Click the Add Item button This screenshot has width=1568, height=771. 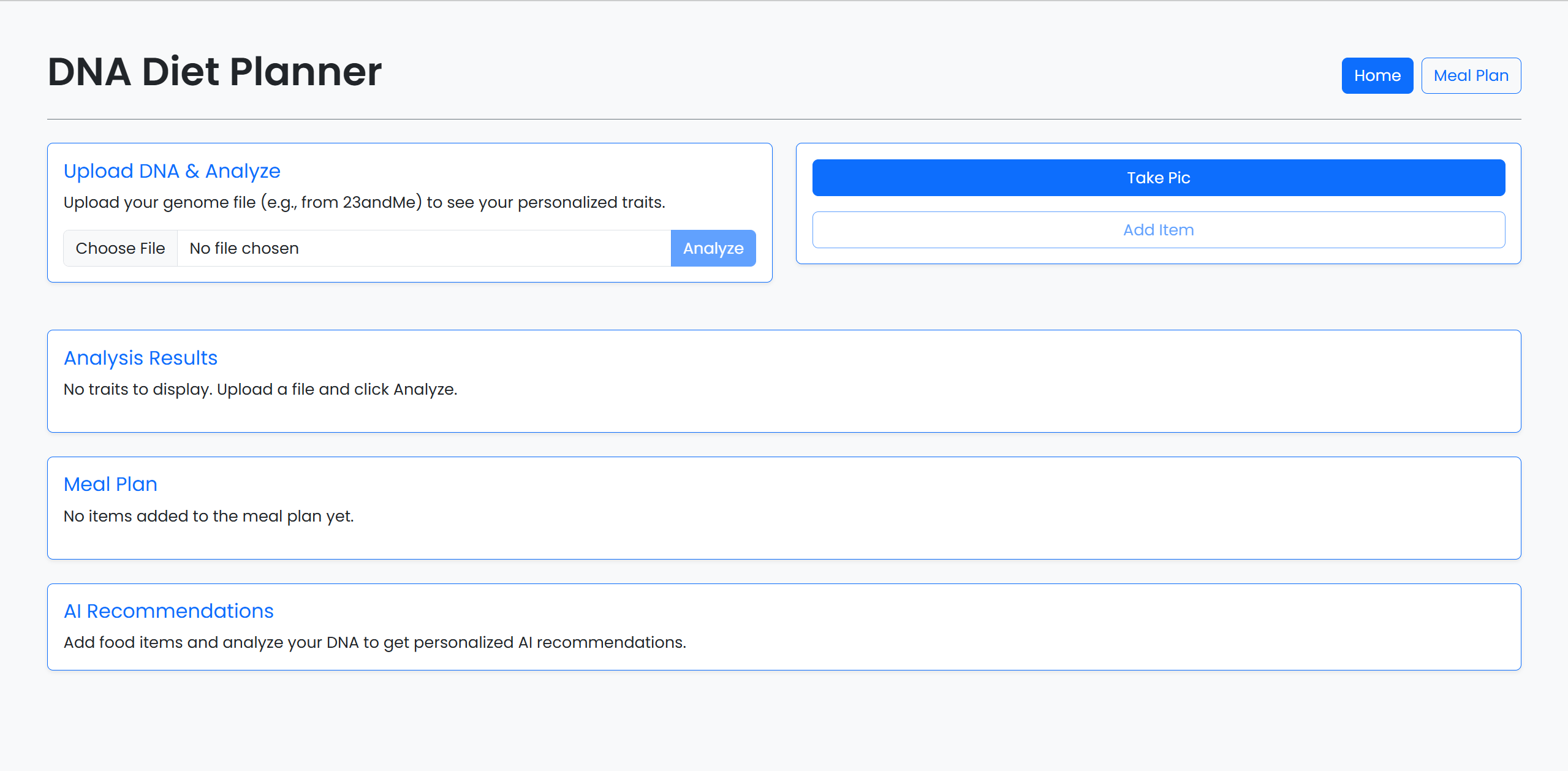[x=1158, y=230]
